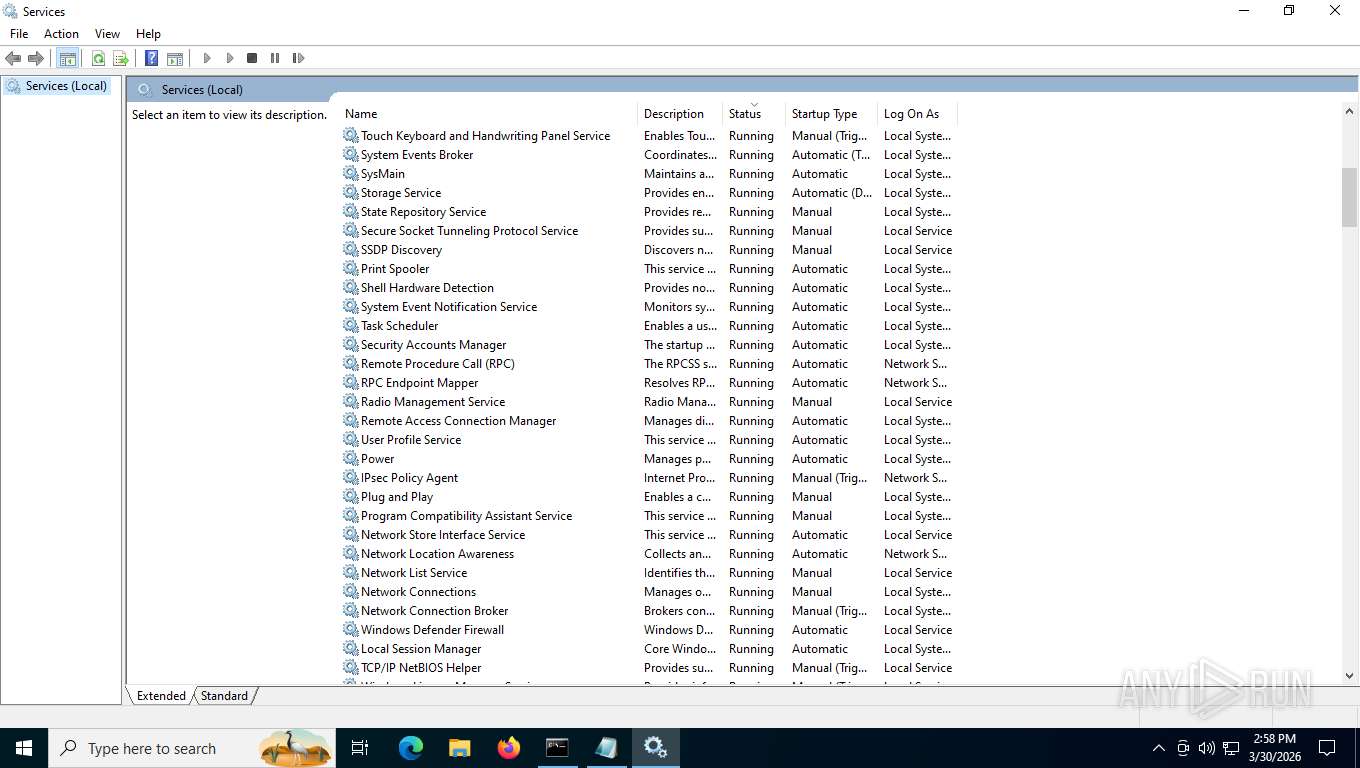Open the Help menu
Viewport: 1360px width, 768px height.
click(x=148, y=34)
